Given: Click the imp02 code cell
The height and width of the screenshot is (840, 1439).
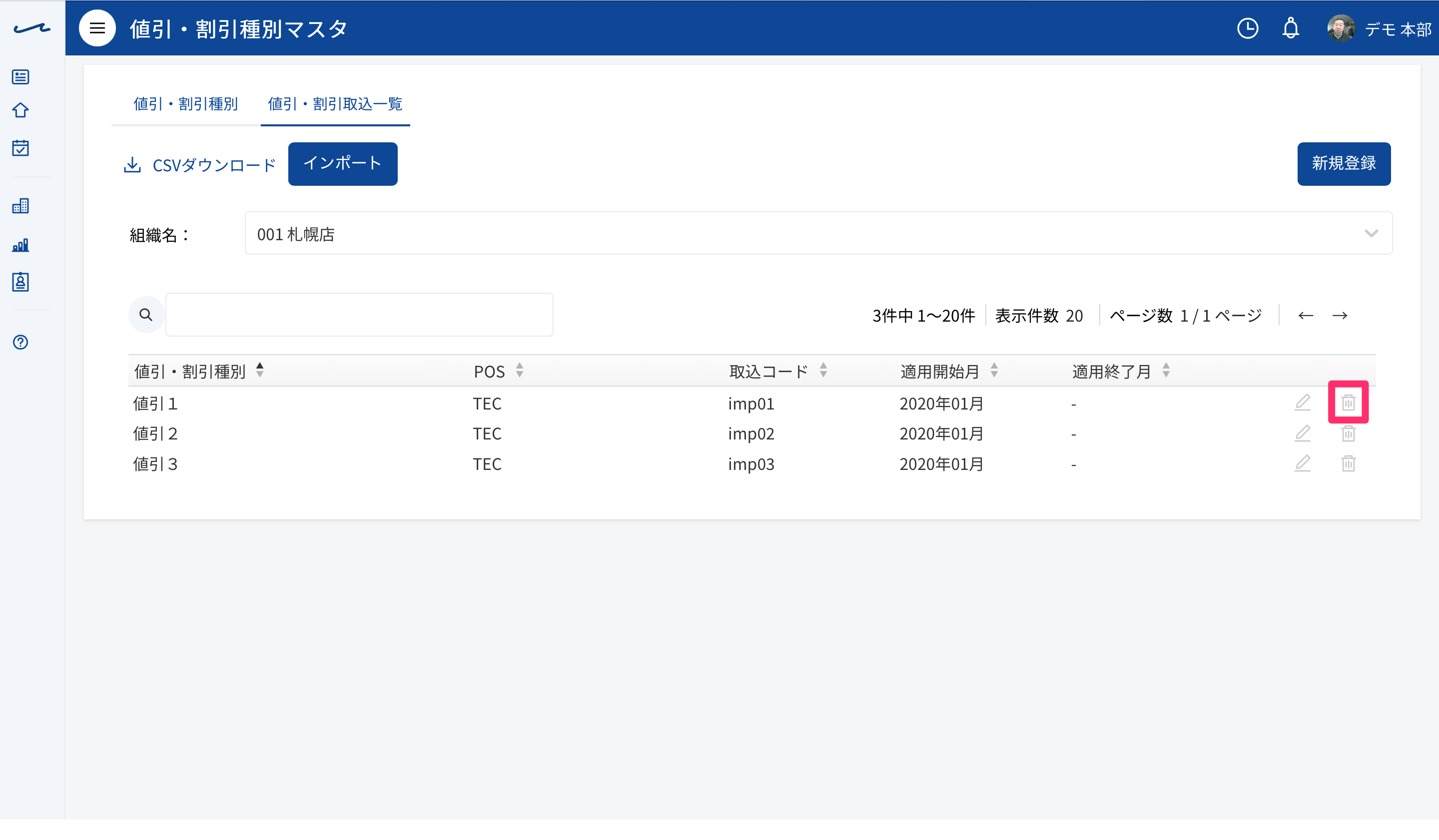Looking at the screenshot, I should click(x=751, y=433).
